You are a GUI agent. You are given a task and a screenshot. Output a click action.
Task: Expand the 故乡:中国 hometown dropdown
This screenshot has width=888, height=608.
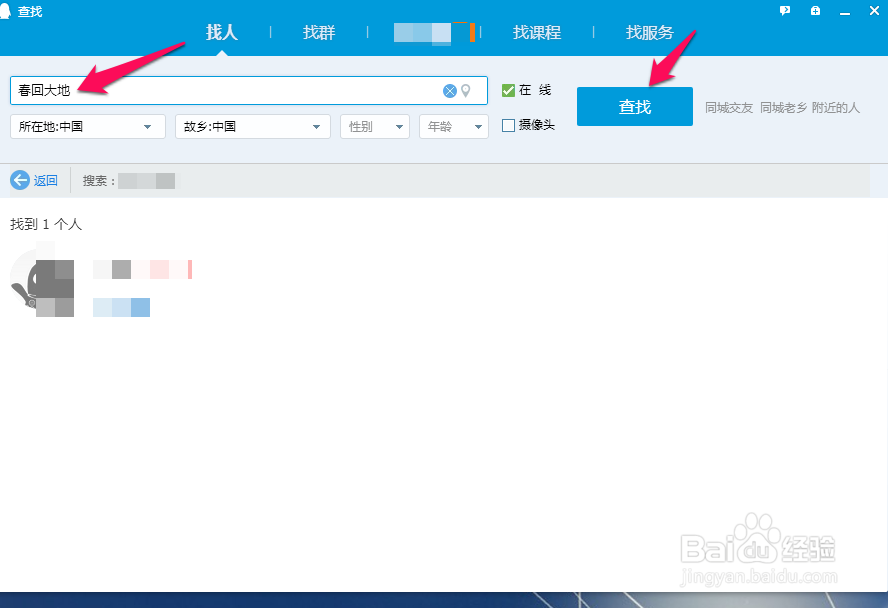(x=252, y=126)
